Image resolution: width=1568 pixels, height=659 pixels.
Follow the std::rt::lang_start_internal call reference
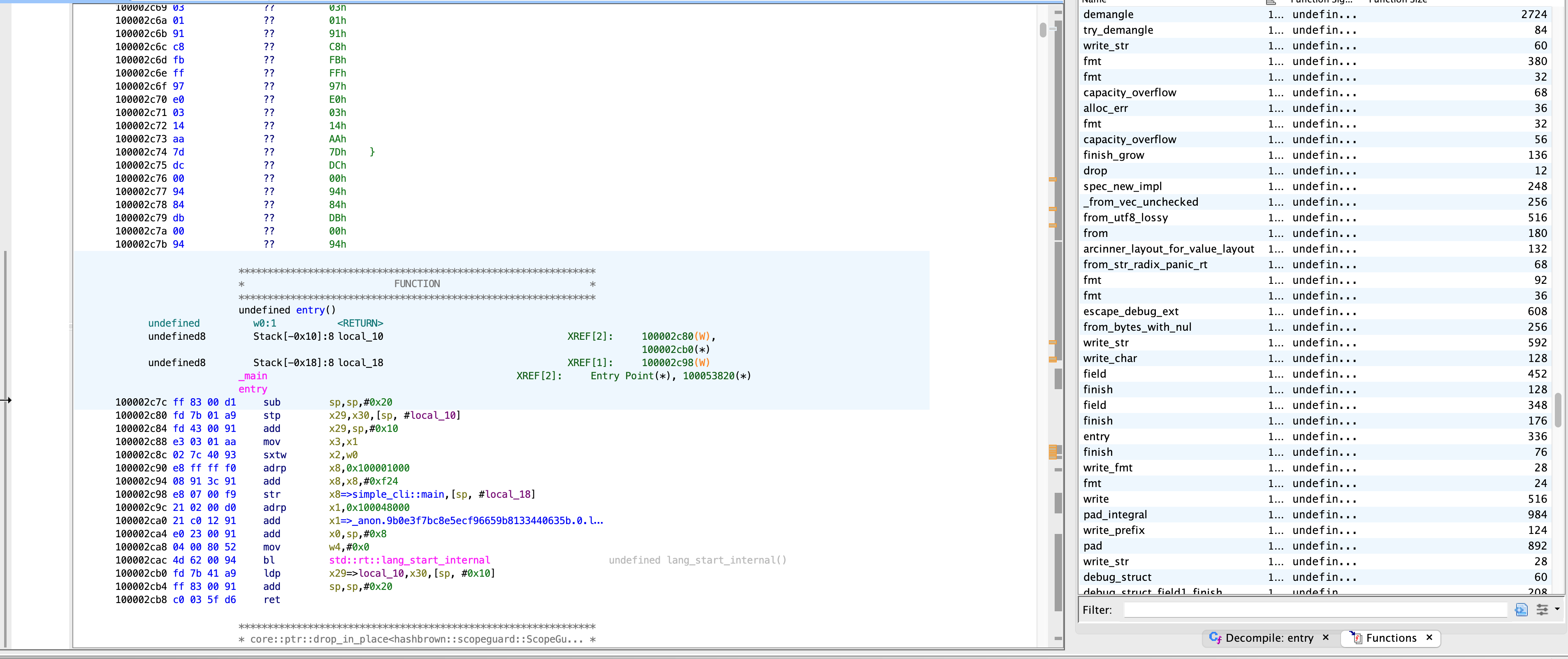pos(409,560)
